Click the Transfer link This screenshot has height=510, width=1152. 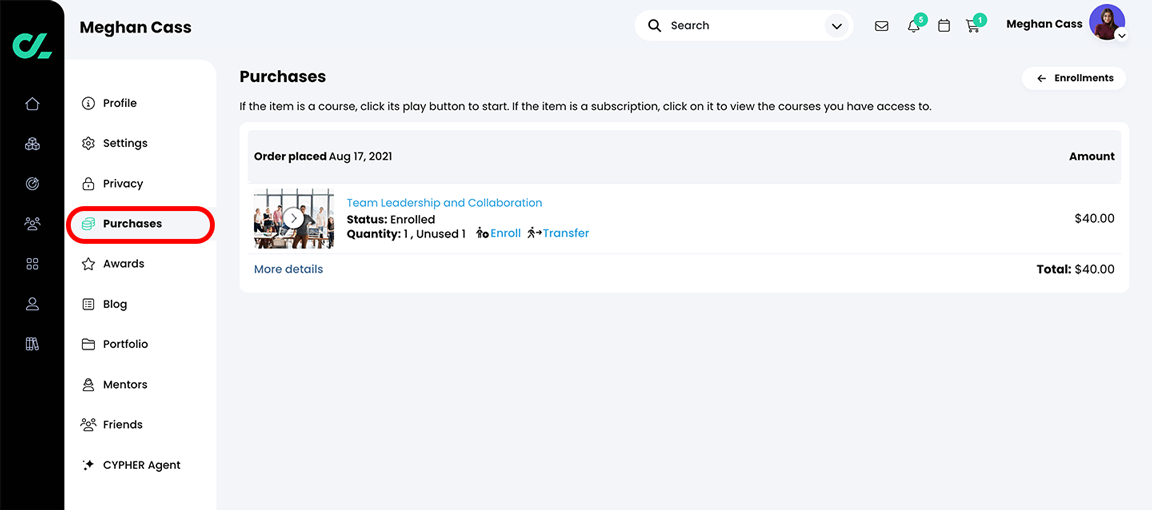566,233
